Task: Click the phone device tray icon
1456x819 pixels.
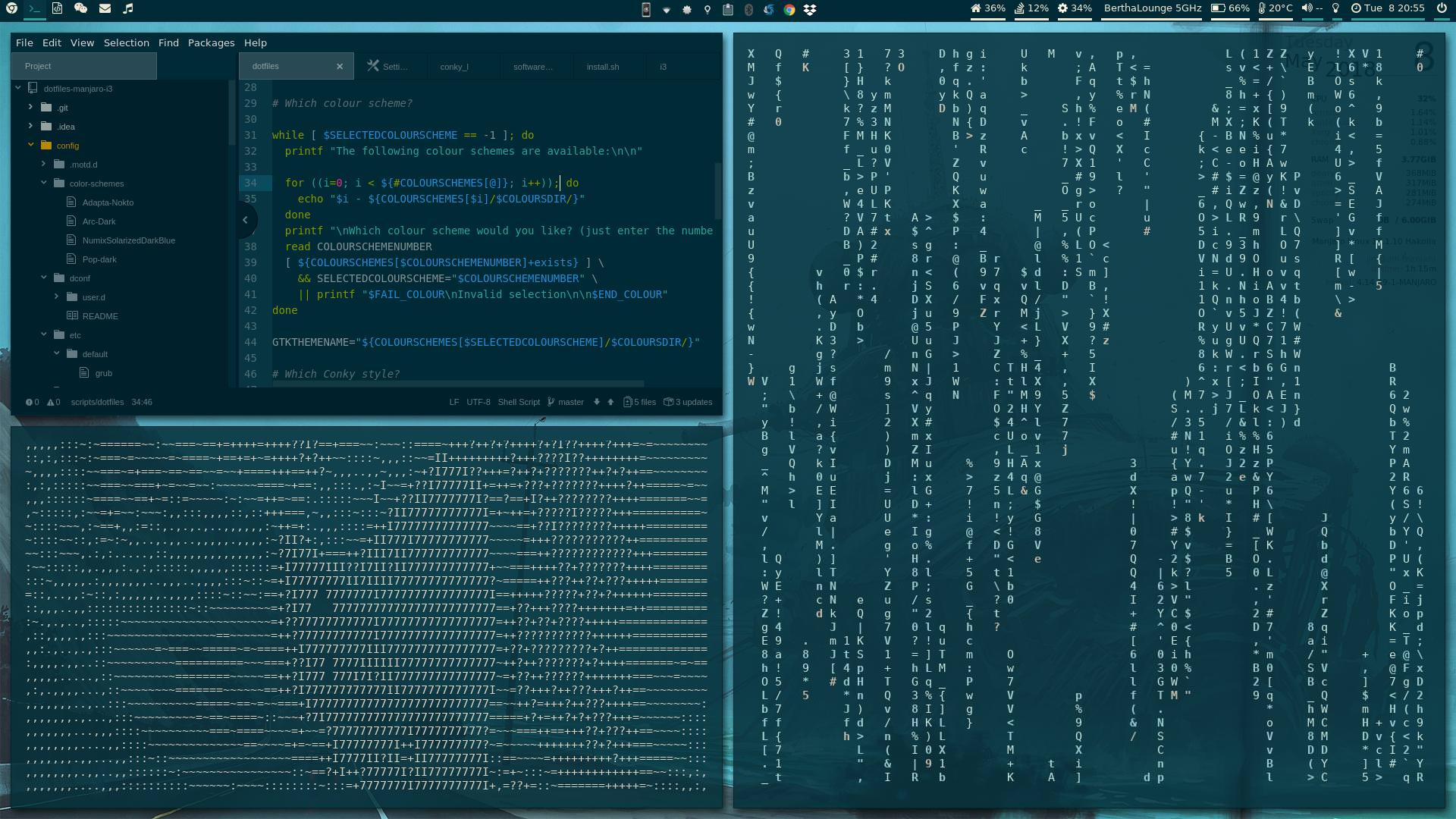Action: (x=646, y=9)
